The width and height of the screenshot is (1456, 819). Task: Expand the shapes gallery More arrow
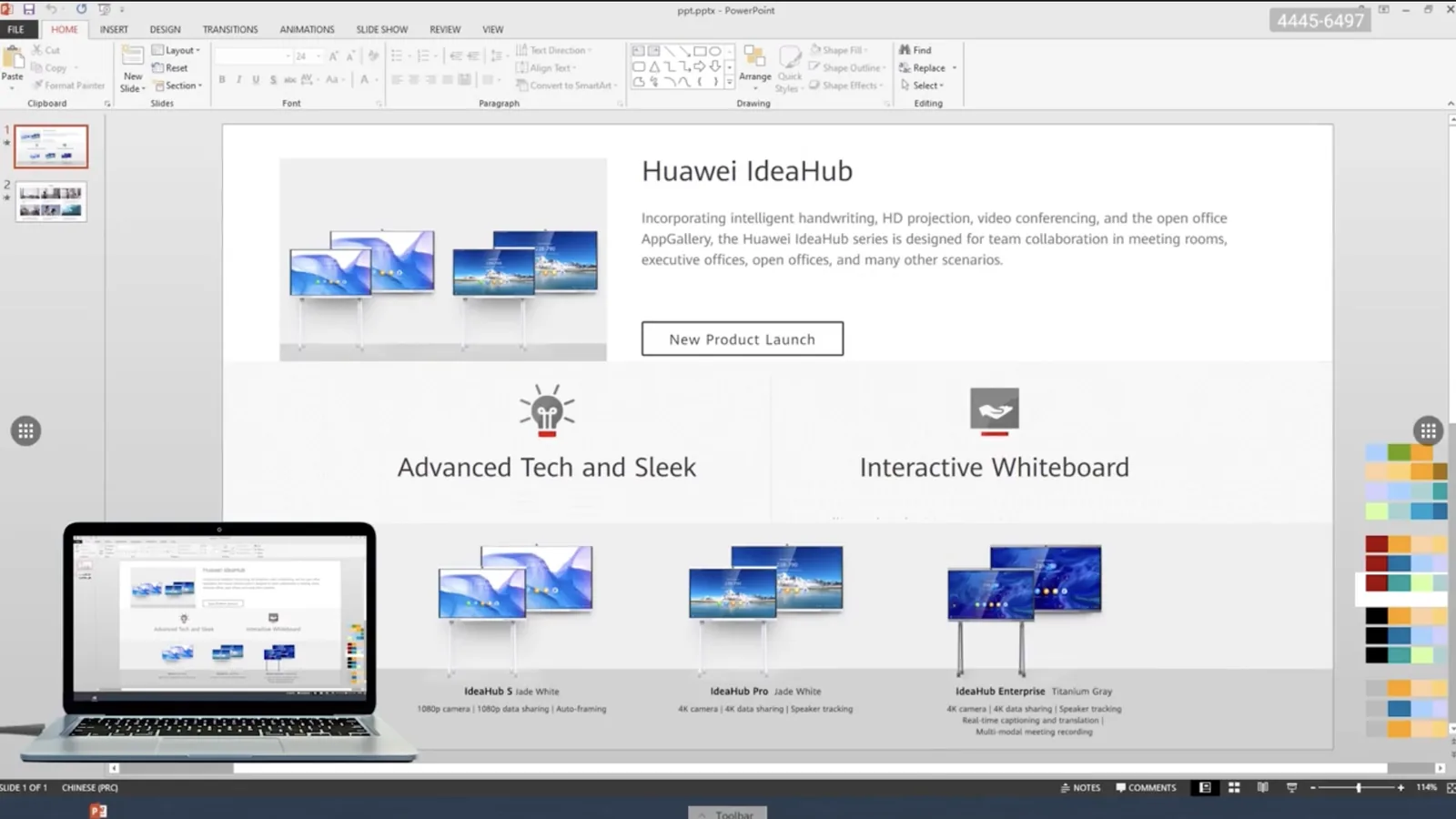click(x=729, y=82)
